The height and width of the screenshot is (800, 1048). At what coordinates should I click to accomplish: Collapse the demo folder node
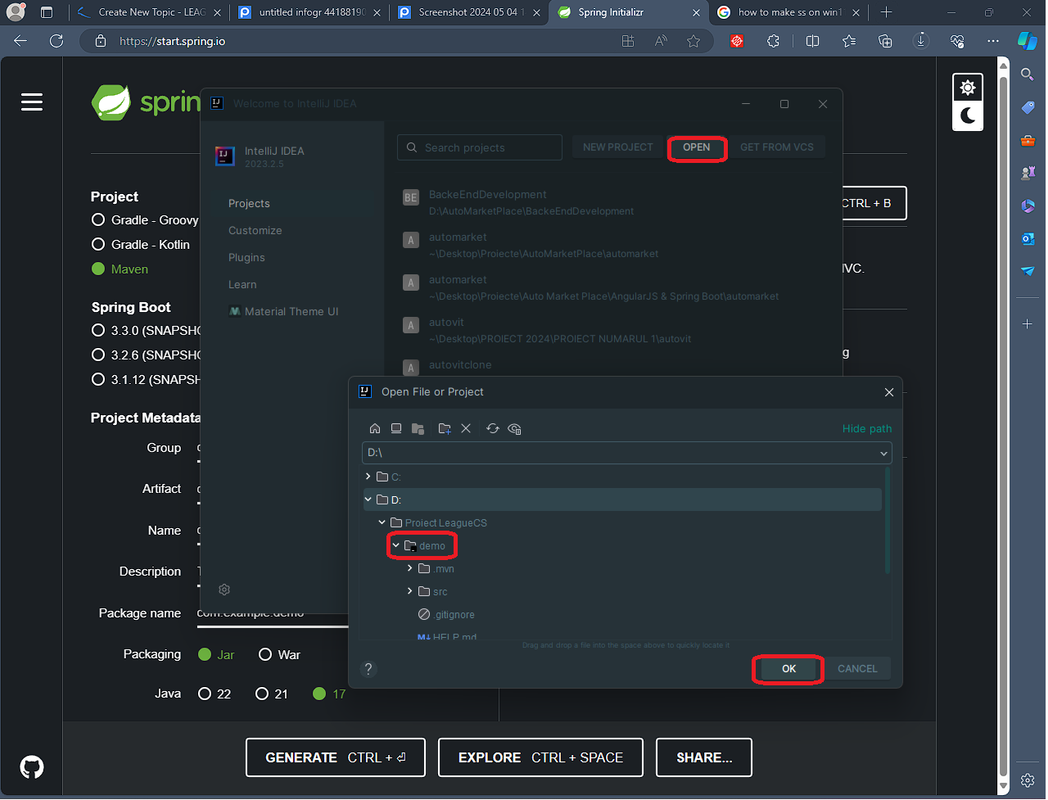(396, 545)
